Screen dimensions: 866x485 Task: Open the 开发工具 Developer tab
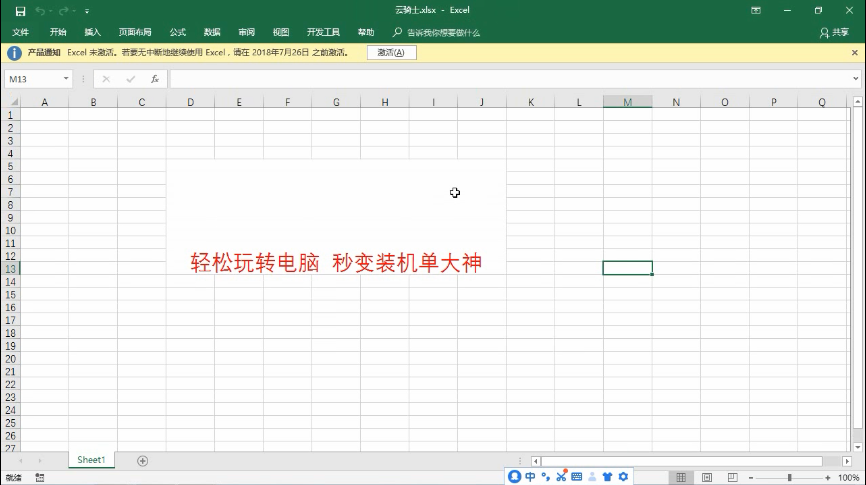tap(323, 33)
